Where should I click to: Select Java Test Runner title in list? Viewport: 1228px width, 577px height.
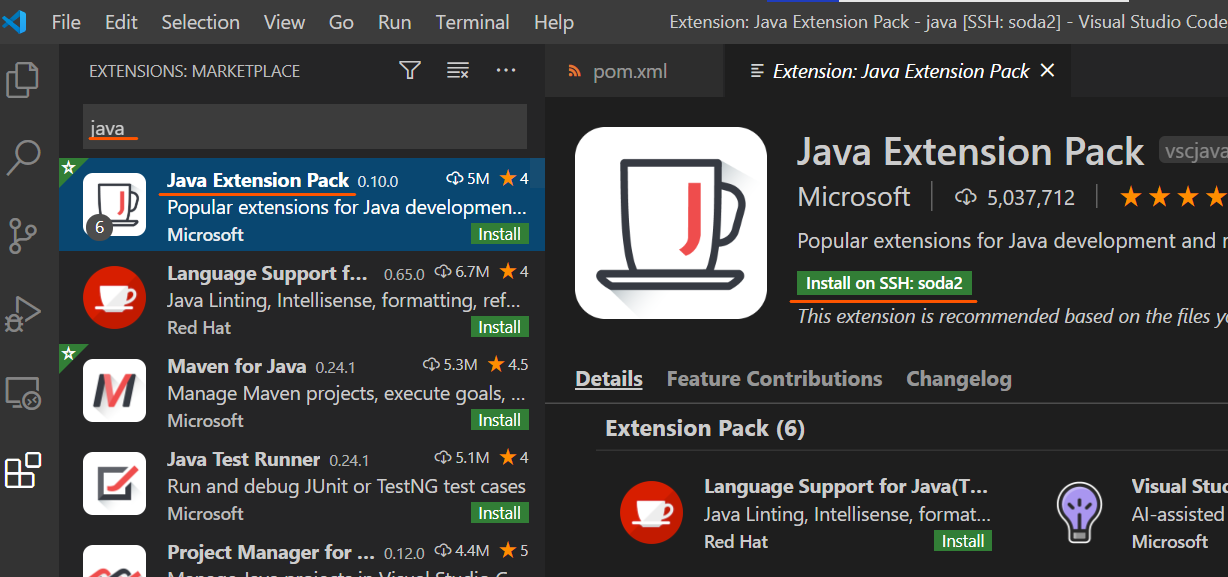pos(244,459)
